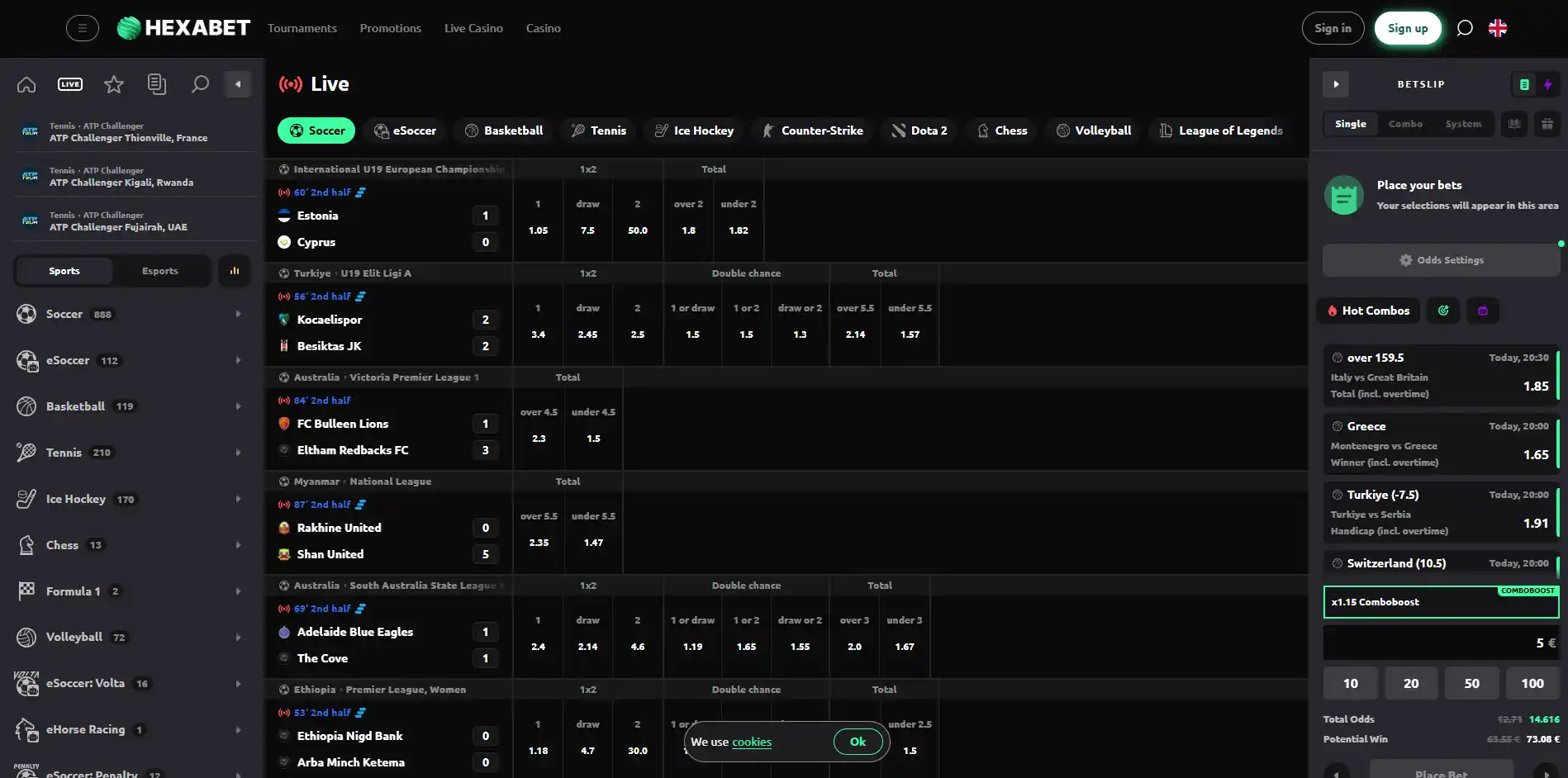The height and width of the screenshot is (778, 1568).
Task: Accept cookies with Ok button
Action: pyautogui.click(x=858, y=742)
